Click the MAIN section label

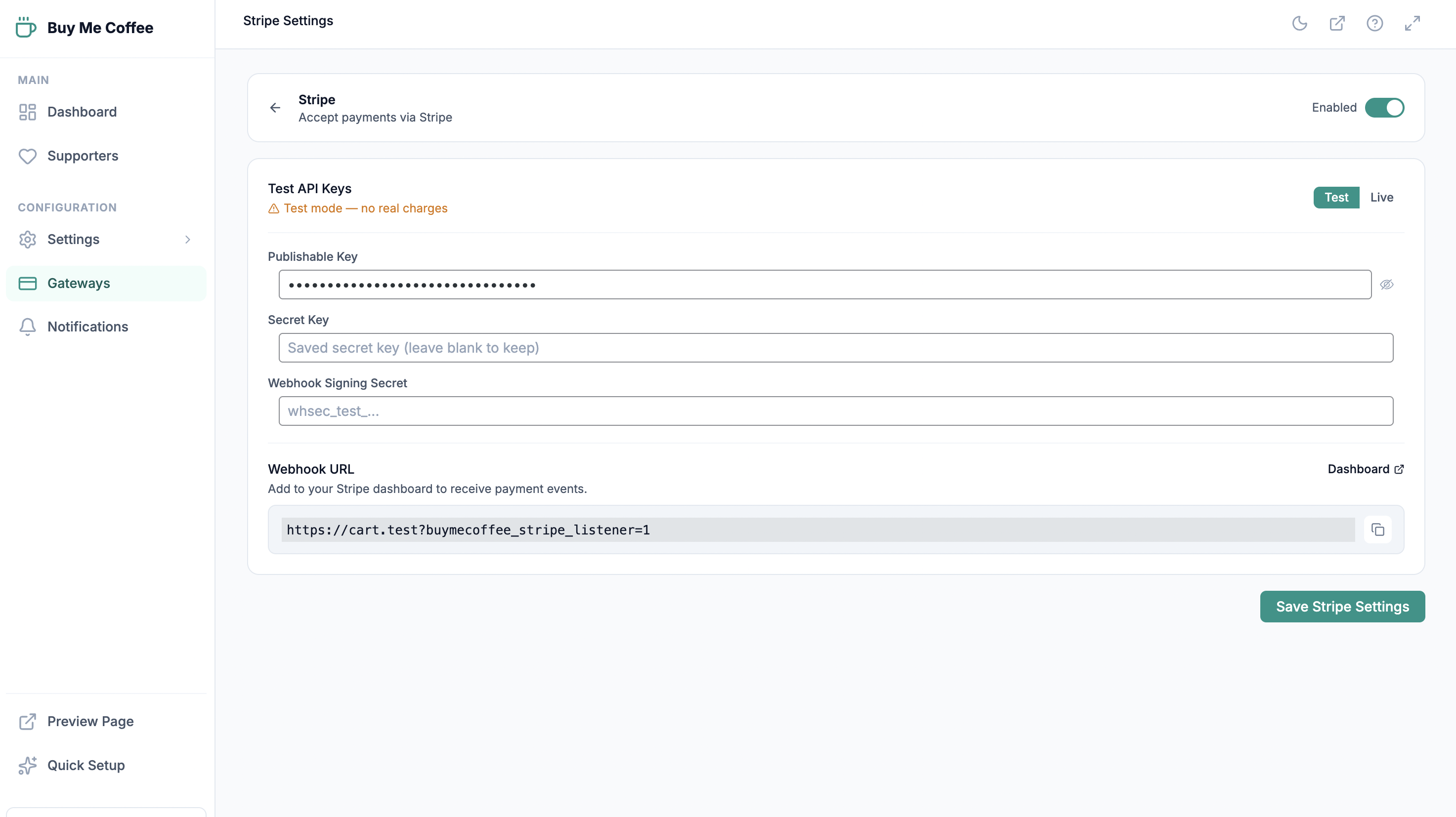(33, 80)
